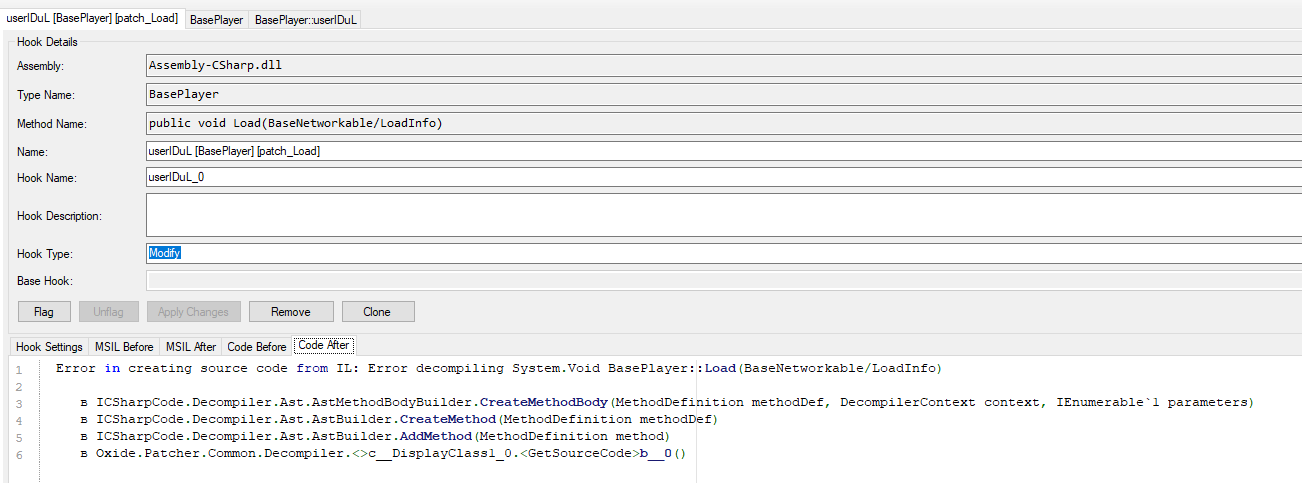Select the Code After tab
This screenshot has width=1302, height=483.
[x=324, y=346]
